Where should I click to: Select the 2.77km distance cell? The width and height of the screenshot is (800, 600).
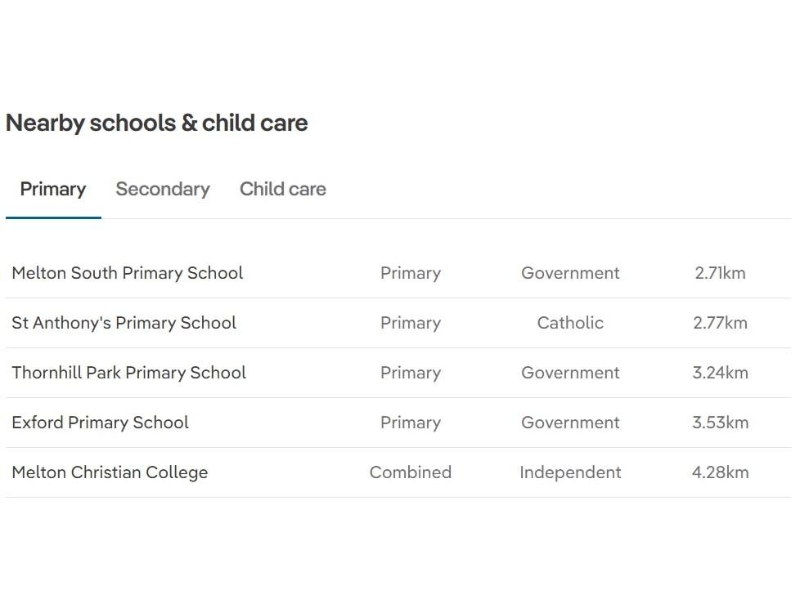720,323
